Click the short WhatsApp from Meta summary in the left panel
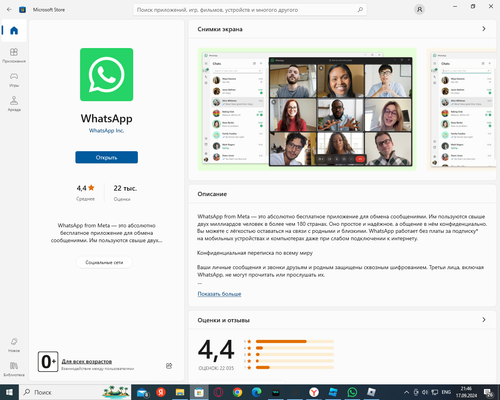This screenshot has height=400, width=500. click(106, 233)
